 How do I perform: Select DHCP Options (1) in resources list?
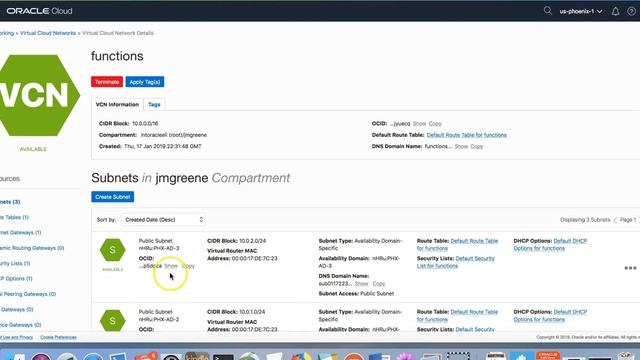point(16,278)
